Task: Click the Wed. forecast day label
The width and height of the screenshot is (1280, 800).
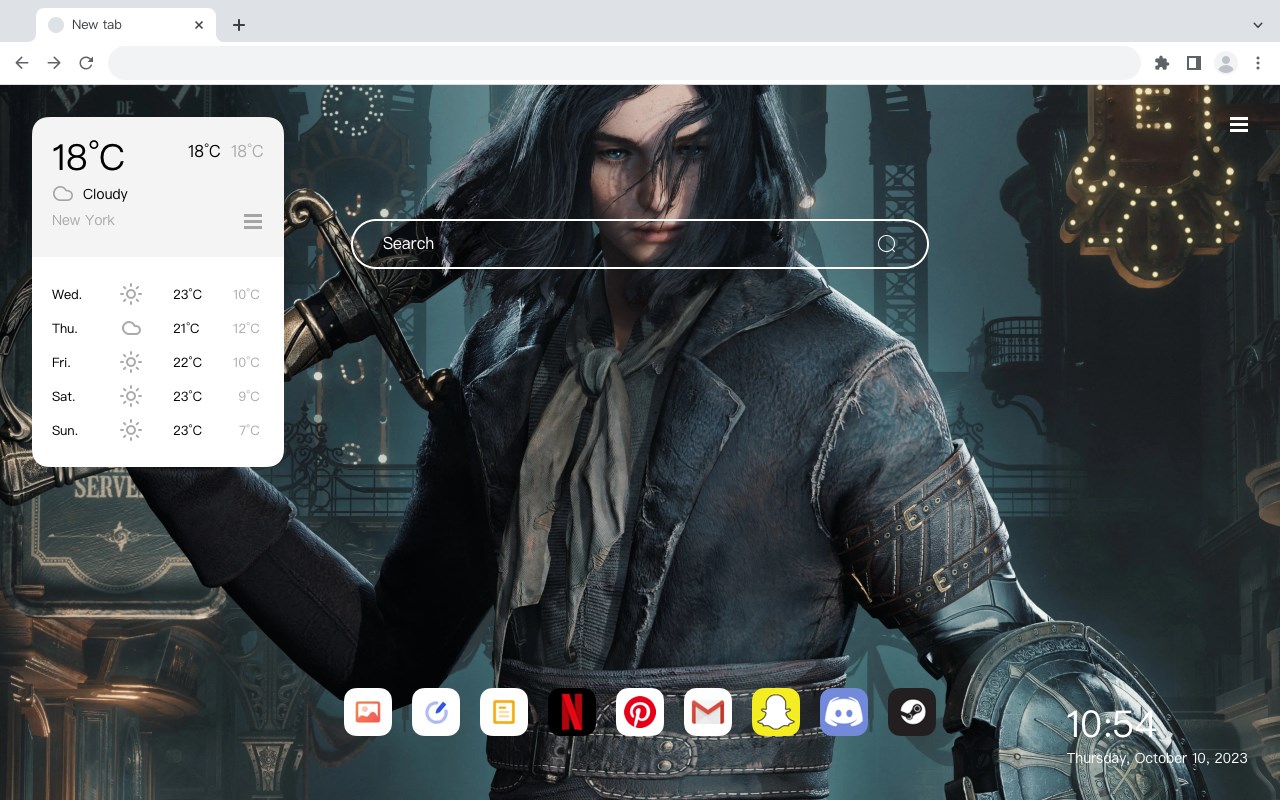Action: point(67,294)
